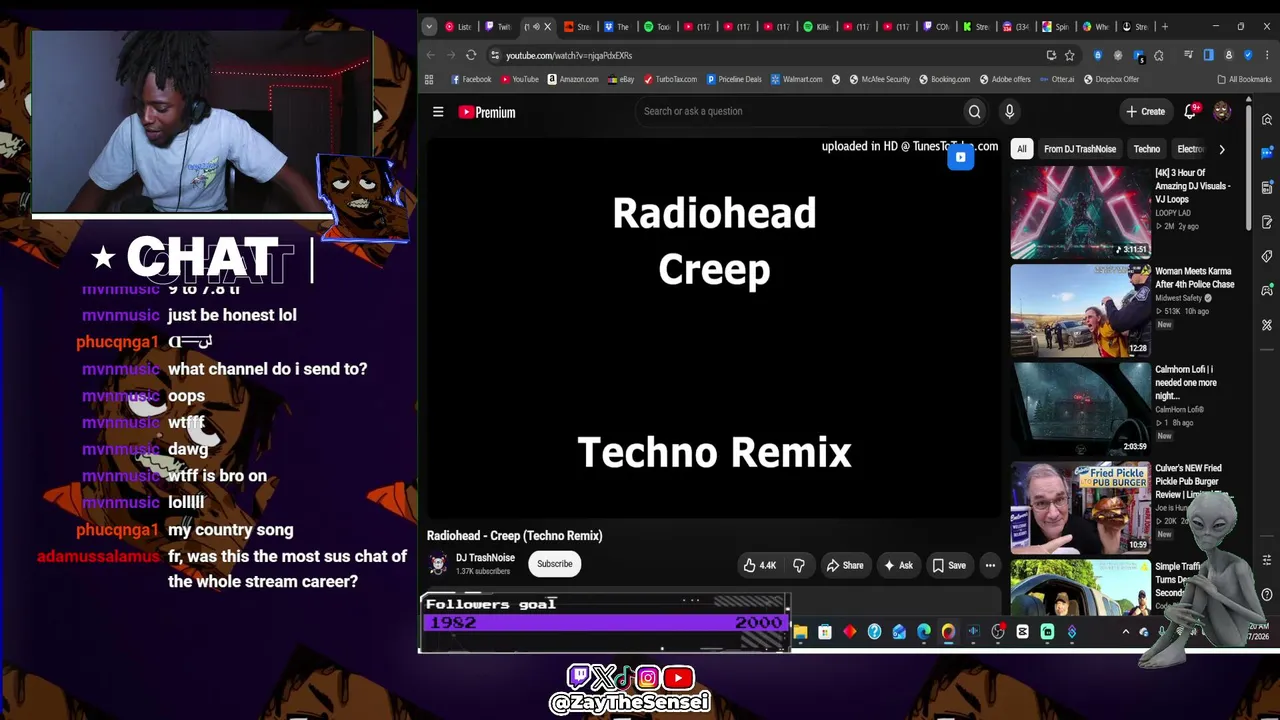Open the sidebar price tag icon
Viewport: 1280px width, 720px height.
1267,256
